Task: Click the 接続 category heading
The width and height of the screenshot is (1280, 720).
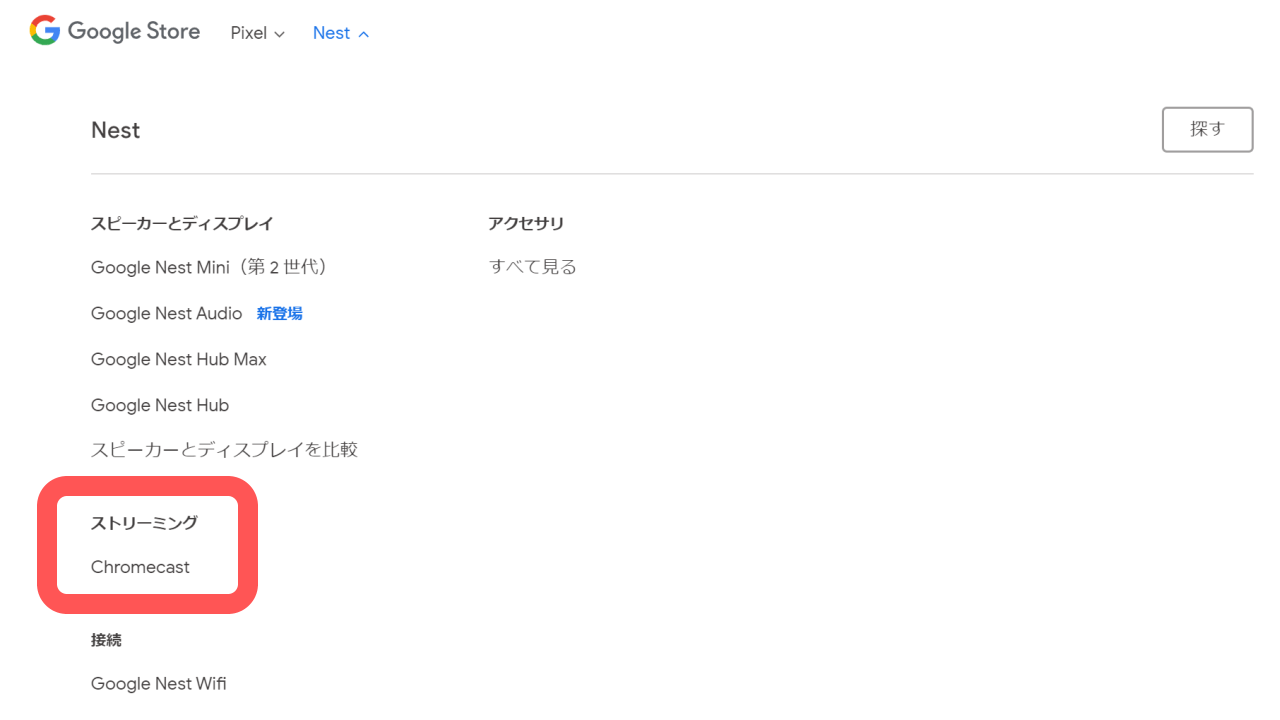Action: 106,640
